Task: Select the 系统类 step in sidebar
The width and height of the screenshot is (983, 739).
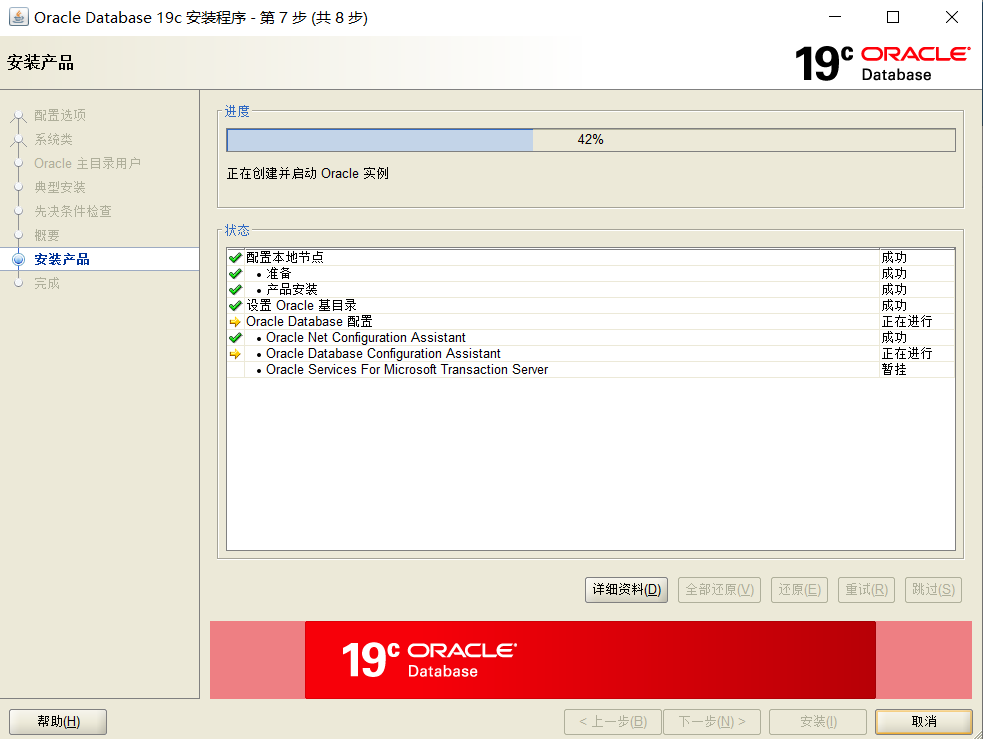Action: 53,139
